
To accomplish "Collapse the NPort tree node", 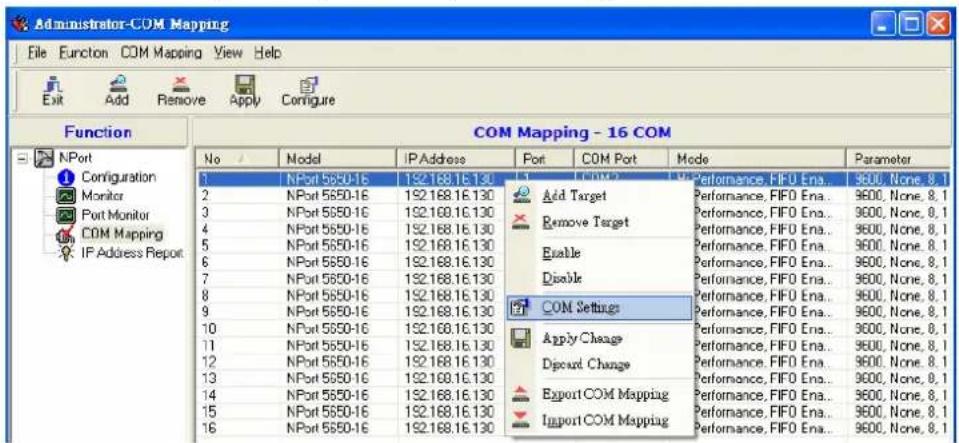I will point(24,159).
